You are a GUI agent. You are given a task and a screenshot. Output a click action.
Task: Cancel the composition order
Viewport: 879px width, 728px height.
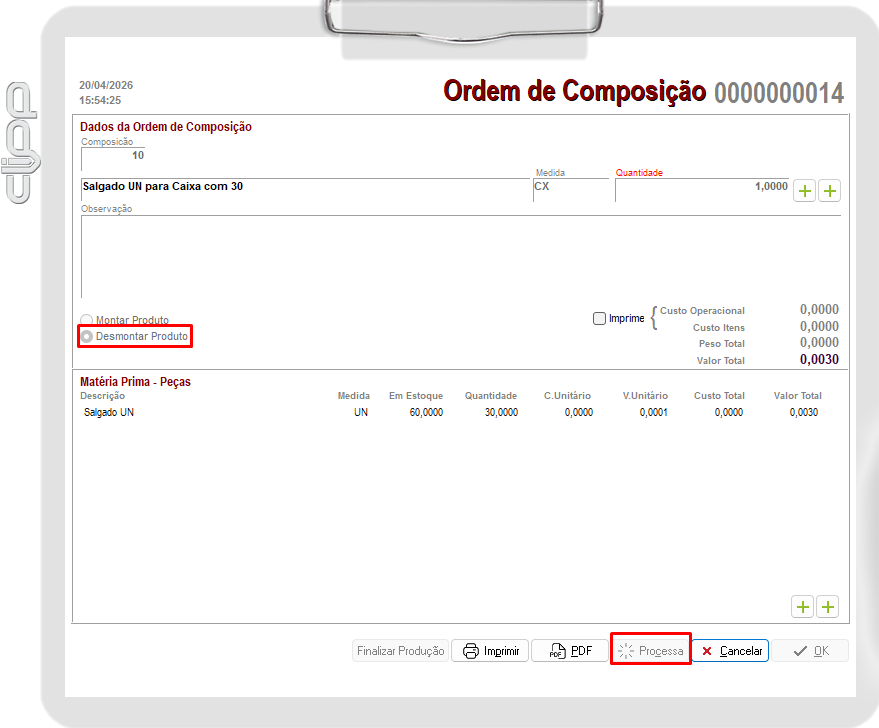[730, 651]
